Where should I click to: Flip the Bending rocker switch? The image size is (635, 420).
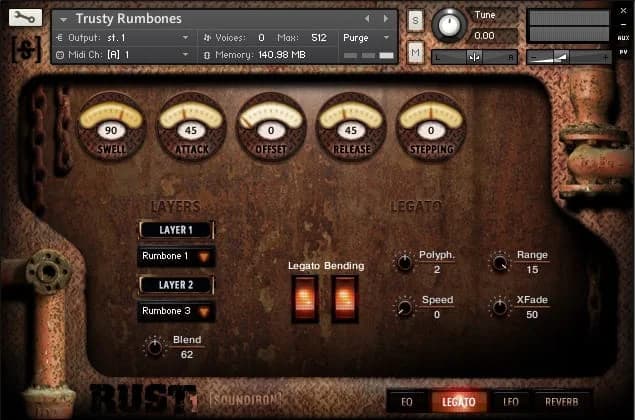(345, 300)
